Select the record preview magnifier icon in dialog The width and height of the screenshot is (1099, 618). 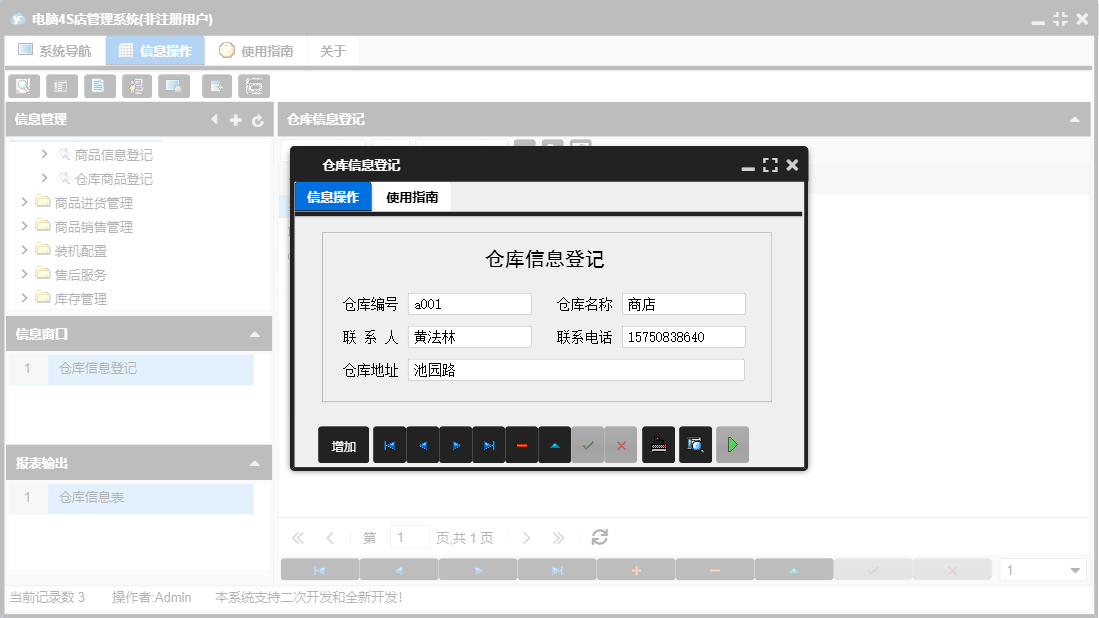point(695,445)
